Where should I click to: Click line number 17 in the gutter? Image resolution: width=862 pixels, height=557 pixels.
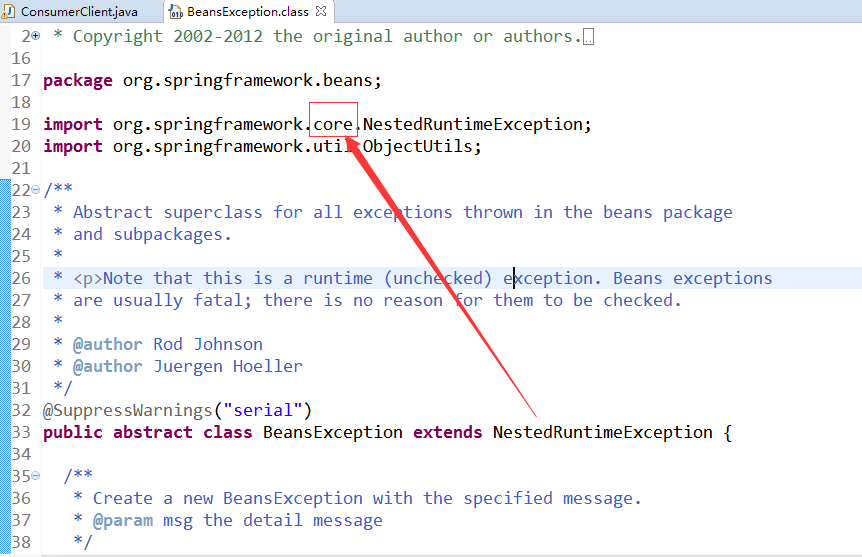21,80
